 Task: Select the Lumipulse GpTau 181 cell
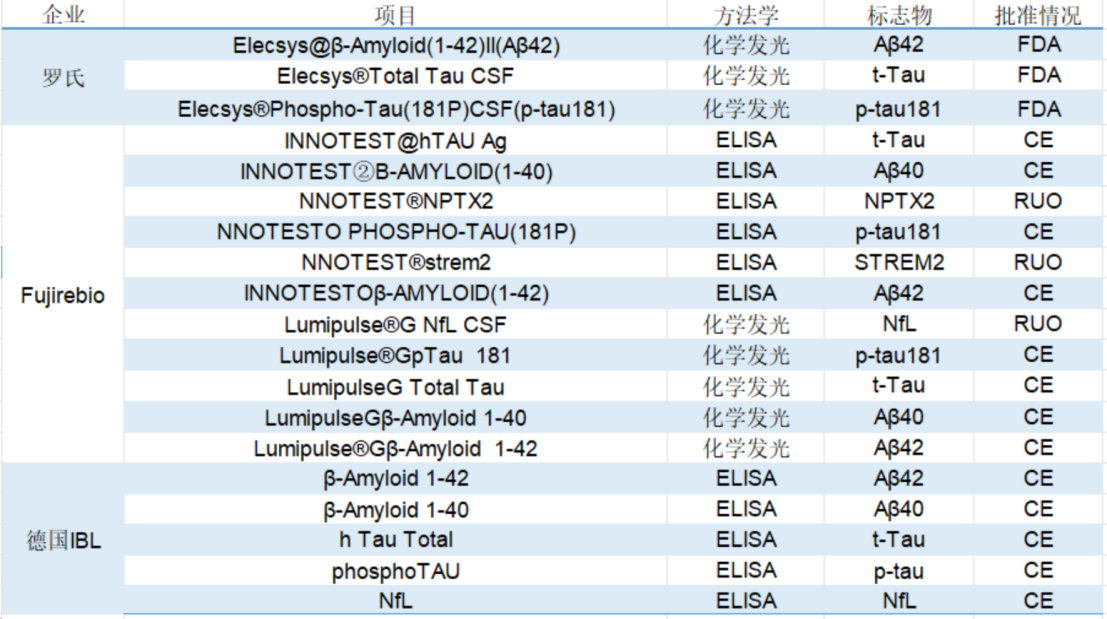(x=395, y=355)
